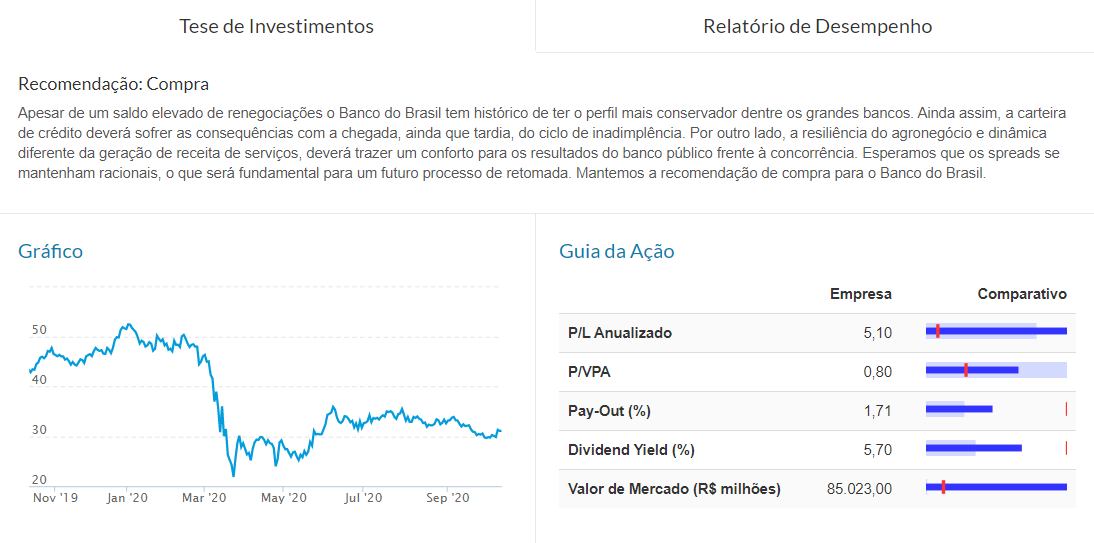Click the price line's lowest point near Mar '20
Screen dimensions: 1094x543
point(233,476)
